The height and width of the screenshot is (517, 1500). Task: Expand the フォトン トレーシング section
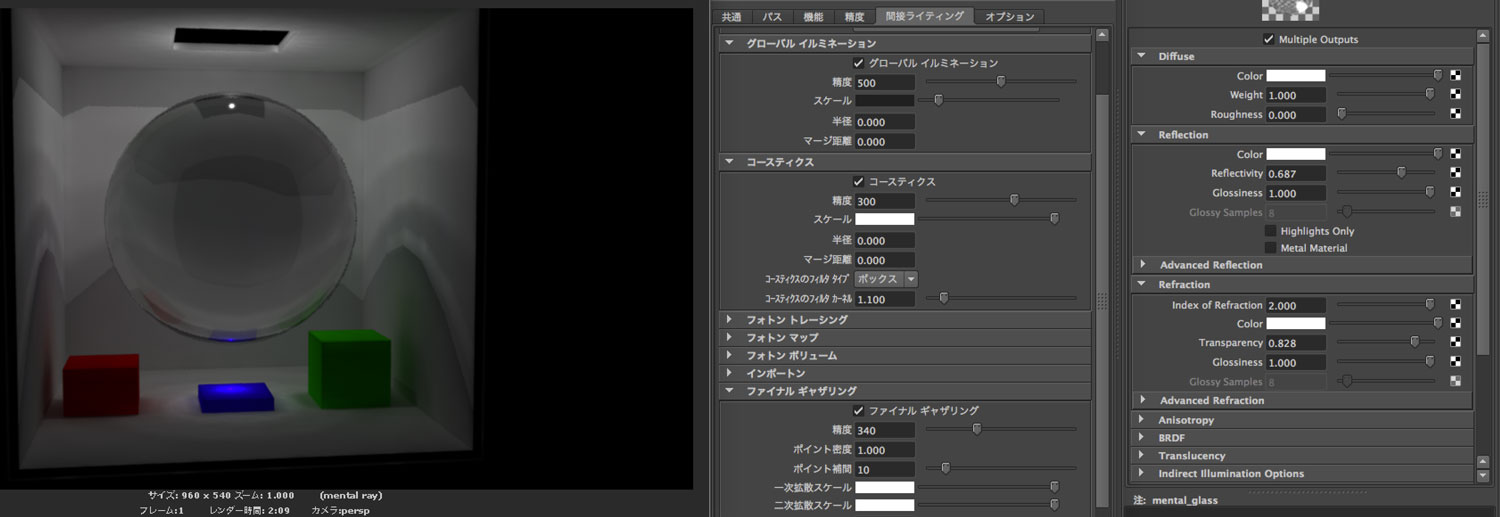(729, 320)
